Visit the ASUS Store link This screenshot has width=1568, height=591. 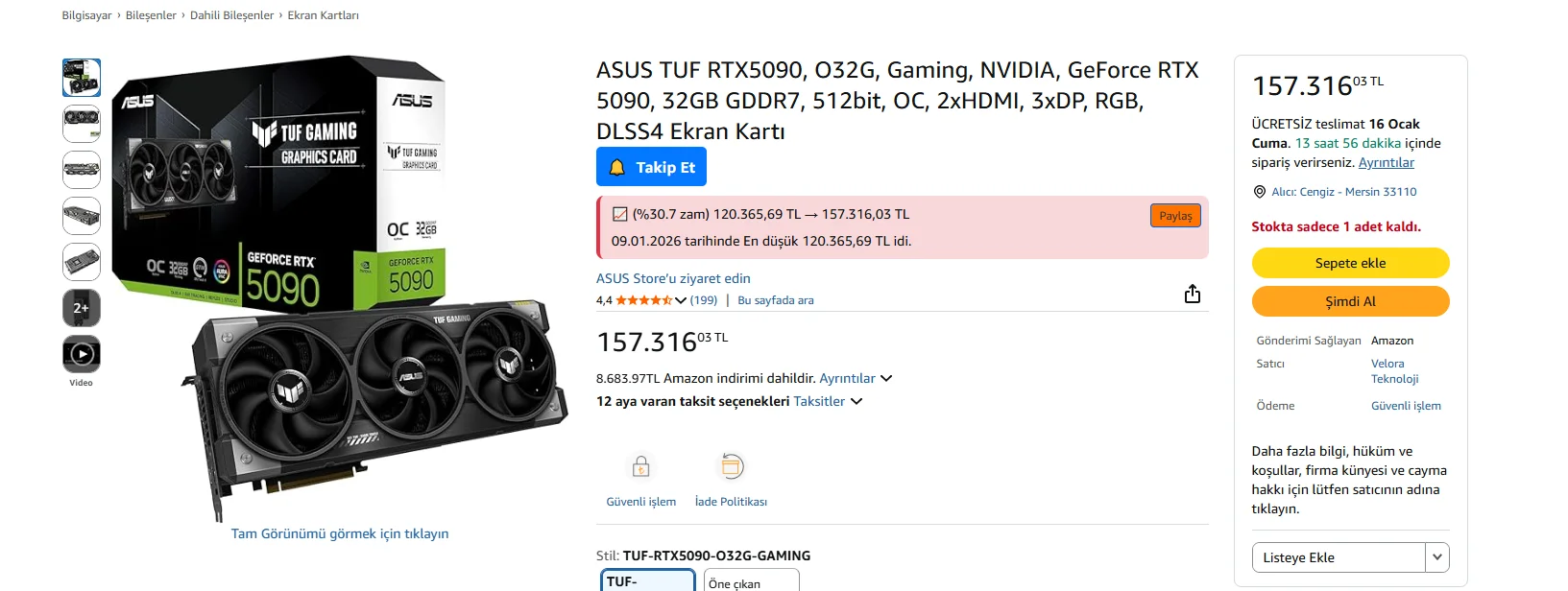[x=673, y=278]
